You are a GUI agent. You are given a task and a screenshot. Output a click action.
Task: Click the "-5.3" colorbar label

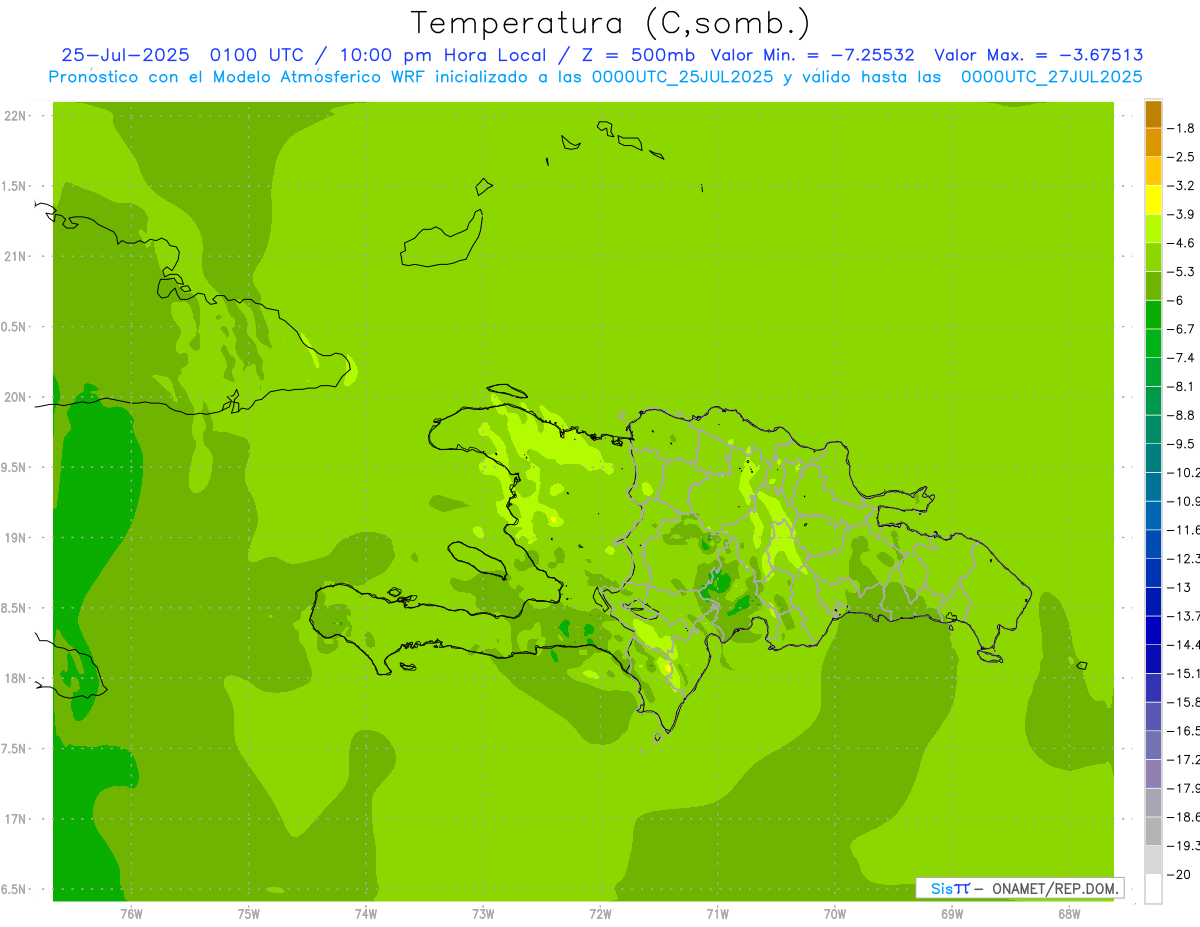pyautogui.click(x=1181, y=272)
